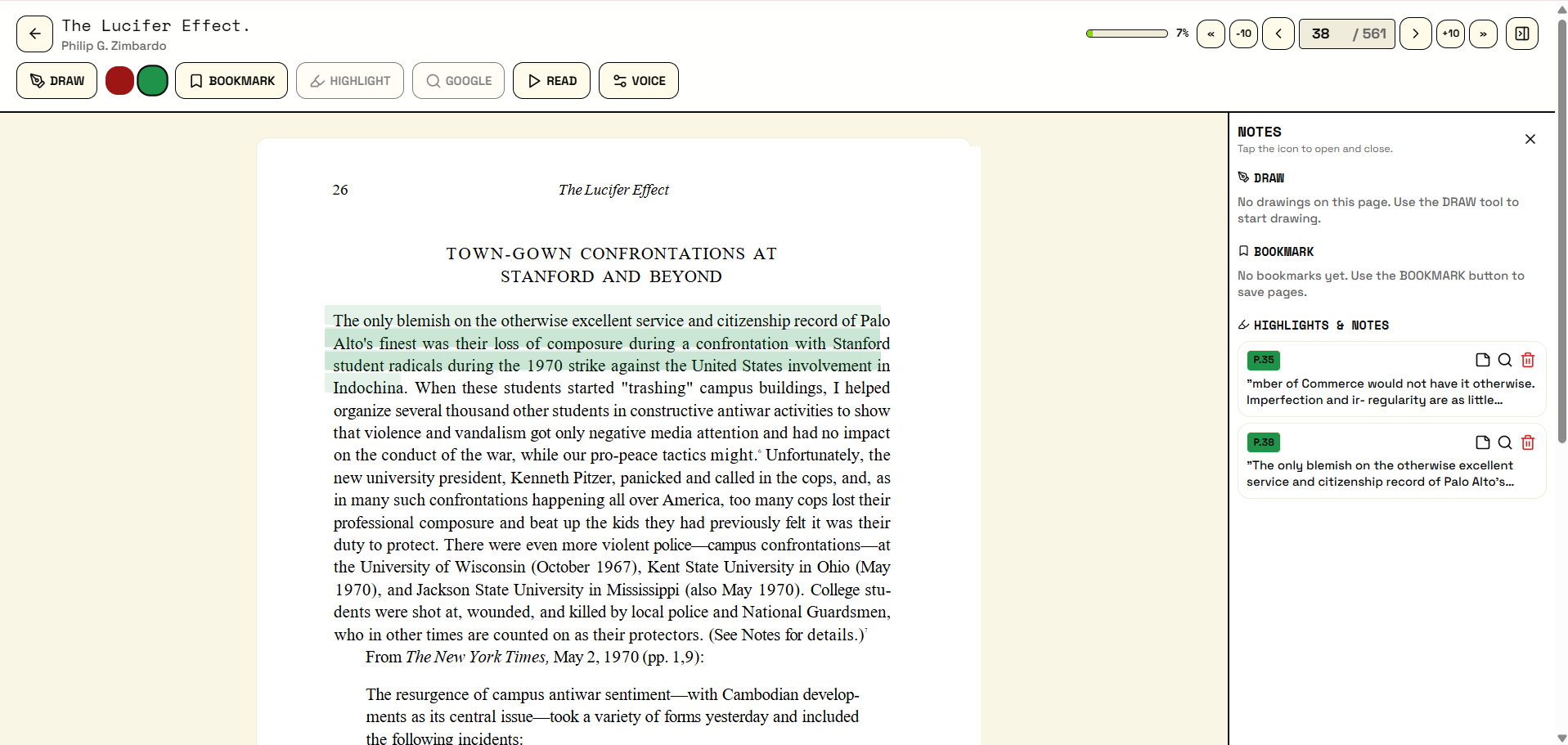Search the P.38 highlight text
The image size is (1568, 745).
[x=1505, y=442]
